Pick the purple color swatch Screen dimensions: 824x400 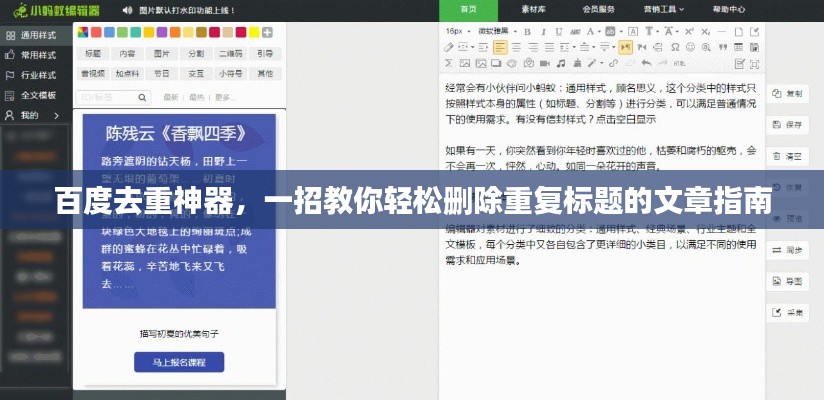click(162, 33)
